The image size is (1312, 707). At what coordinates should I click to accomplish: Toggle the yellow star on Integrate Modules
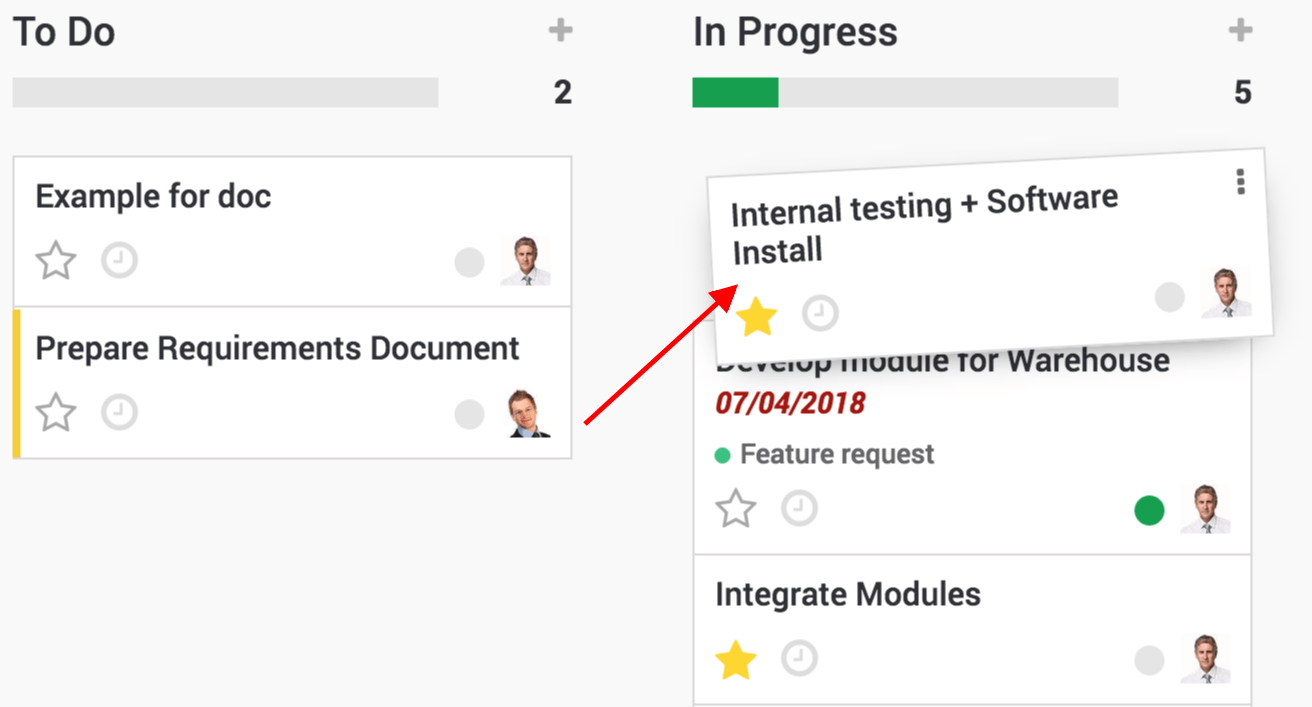pyautogui.click(x=735, y=659)
